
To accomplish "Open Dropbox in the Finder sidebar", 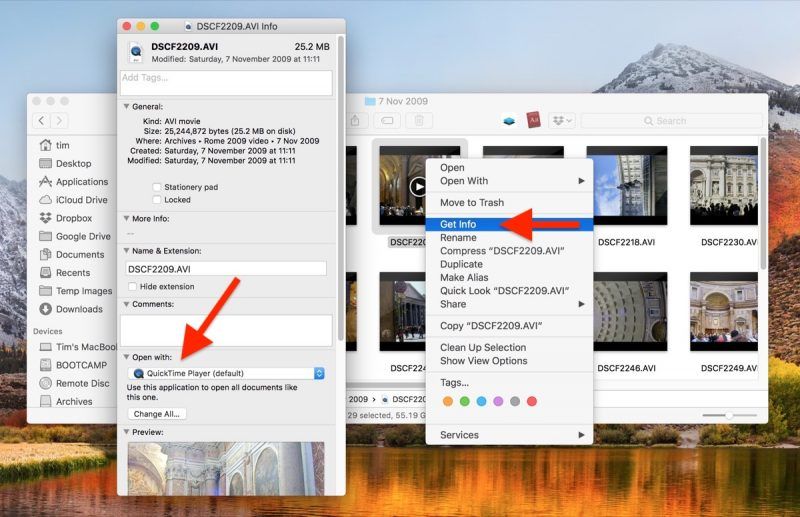I will (73, 218).
